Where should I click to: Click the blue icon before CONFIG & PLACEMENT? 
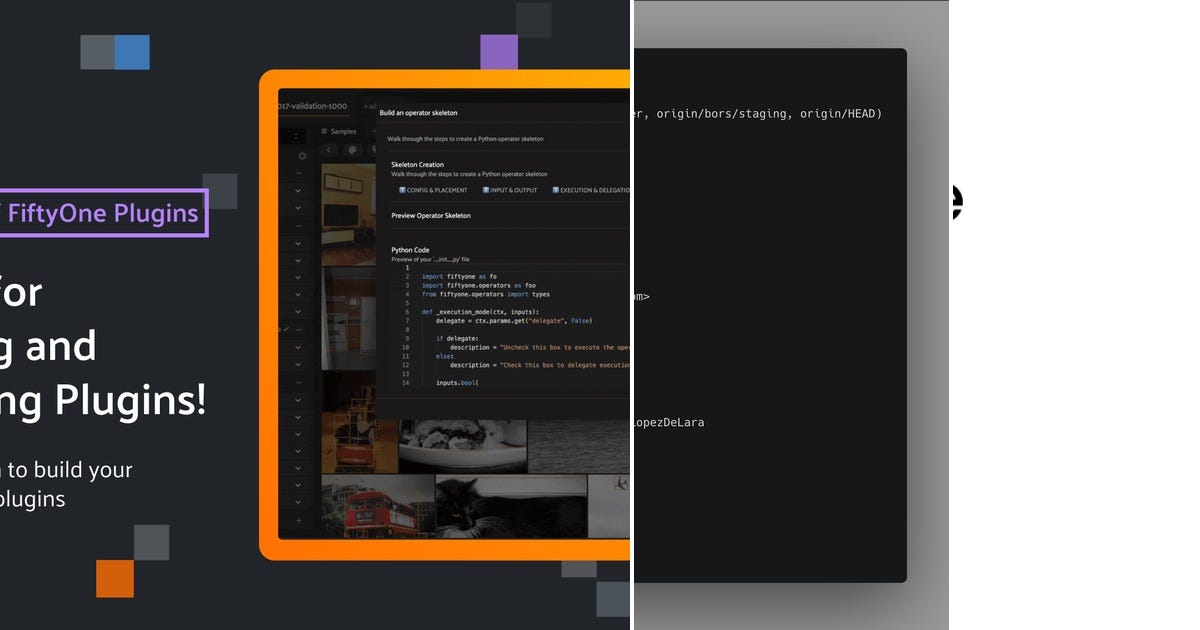click(401, 190)
